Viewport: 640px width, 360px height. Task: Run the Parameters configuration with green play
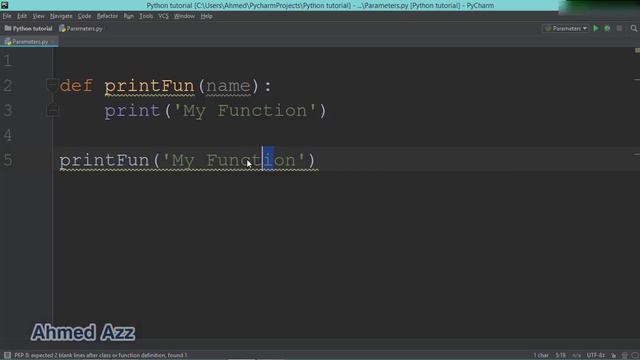coord(596,28)
